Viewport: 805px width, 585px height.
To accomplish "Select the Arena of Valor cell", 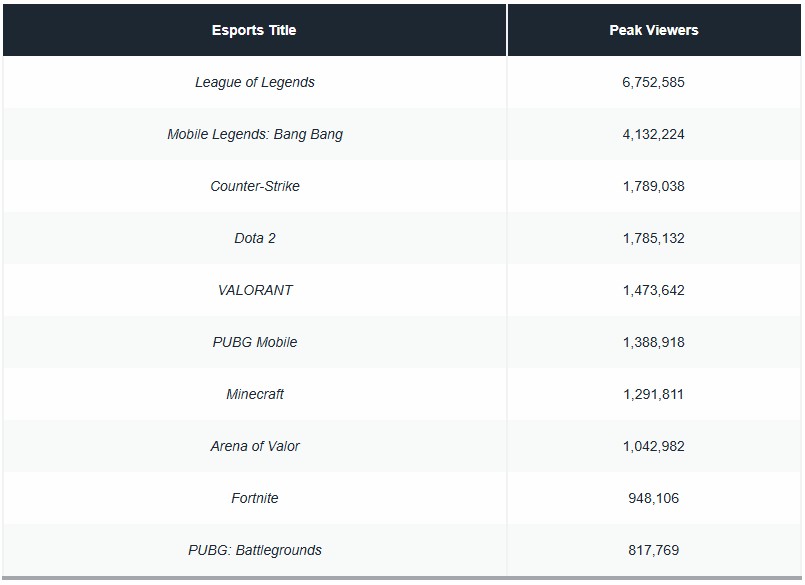I will click(255, 446).
